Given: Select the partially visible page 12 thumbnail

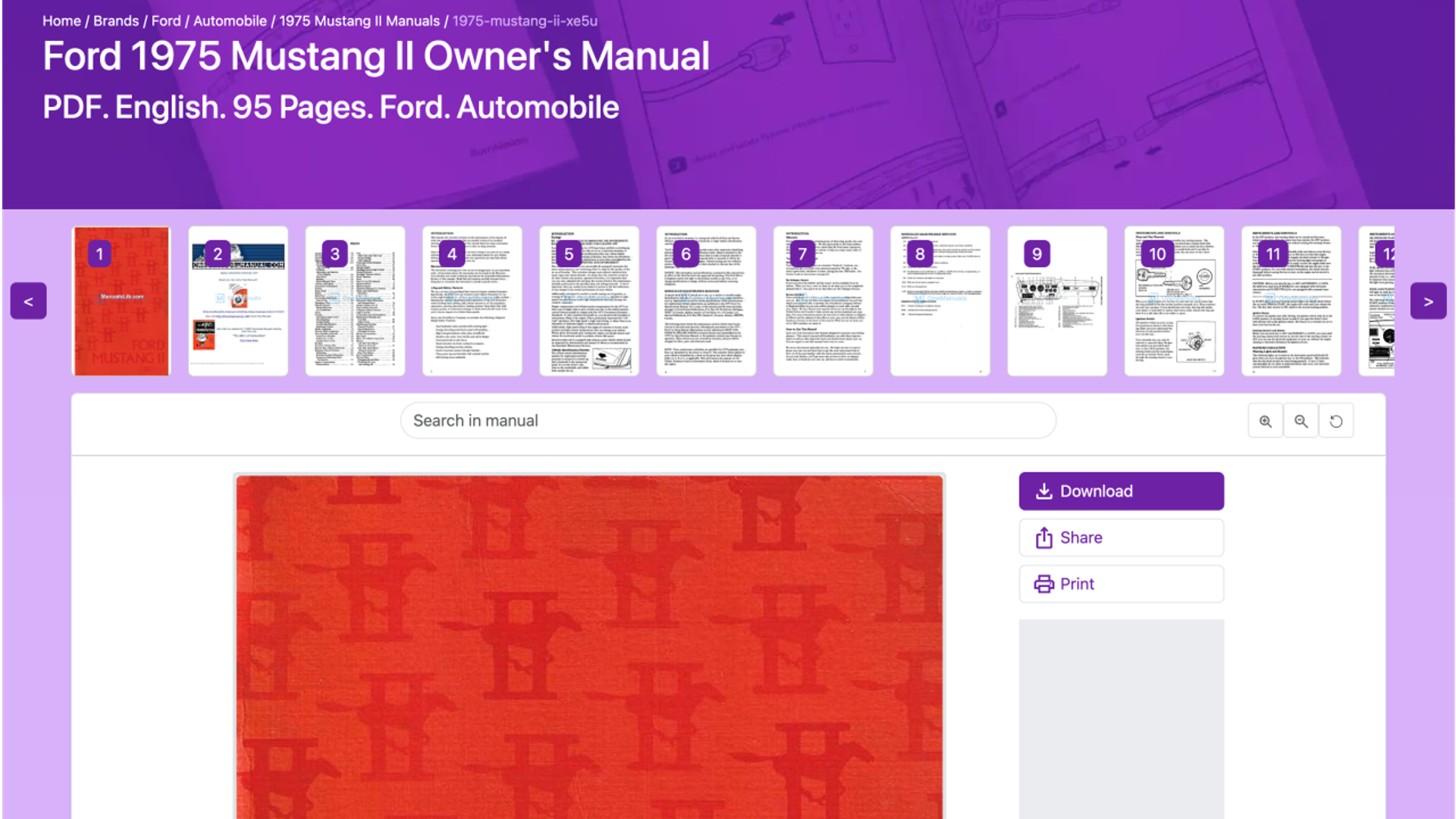Looking at the screenshot, I should (1377, 301).
